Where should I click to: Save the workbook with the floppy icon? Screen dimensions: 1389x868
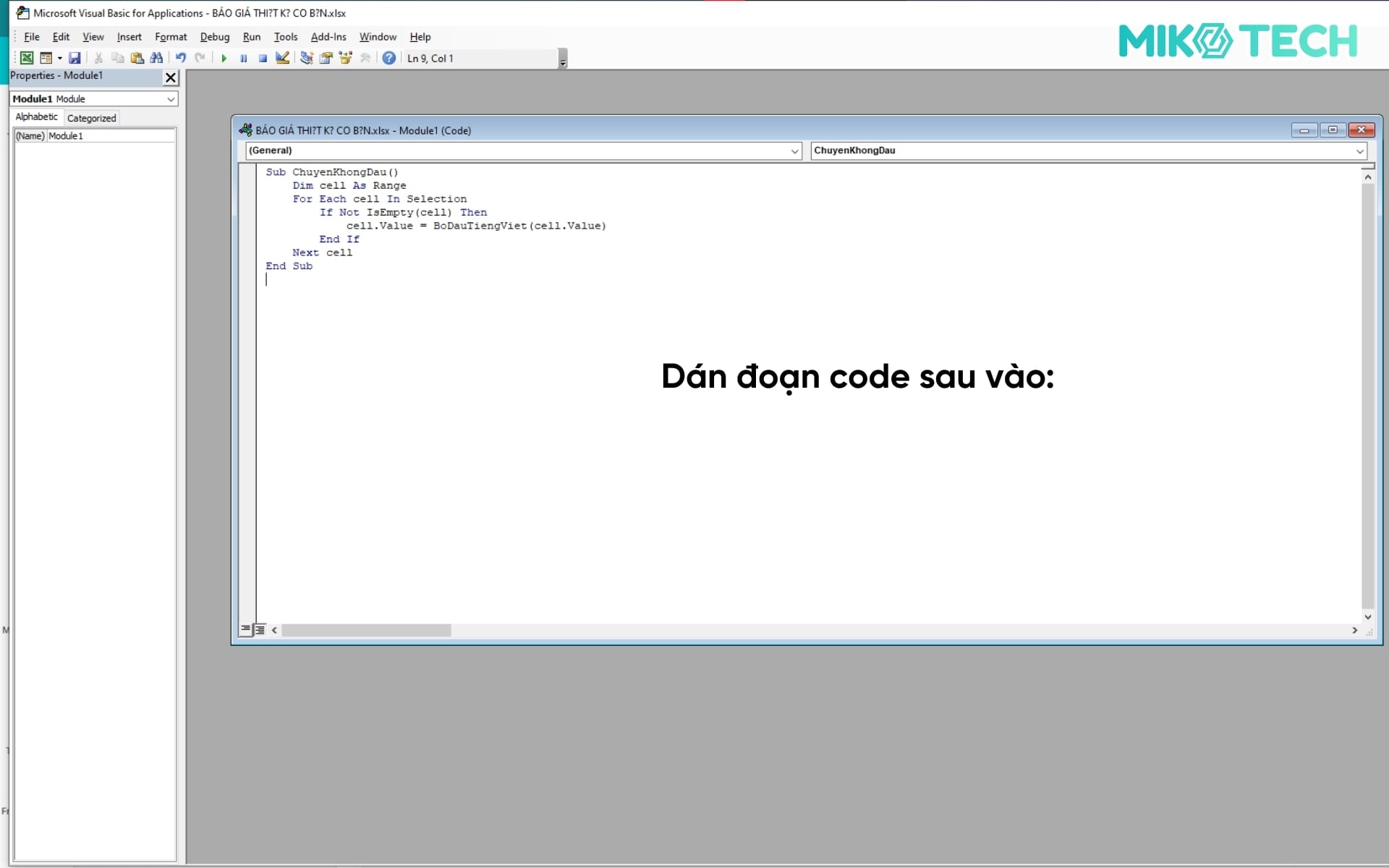point(75,58)
